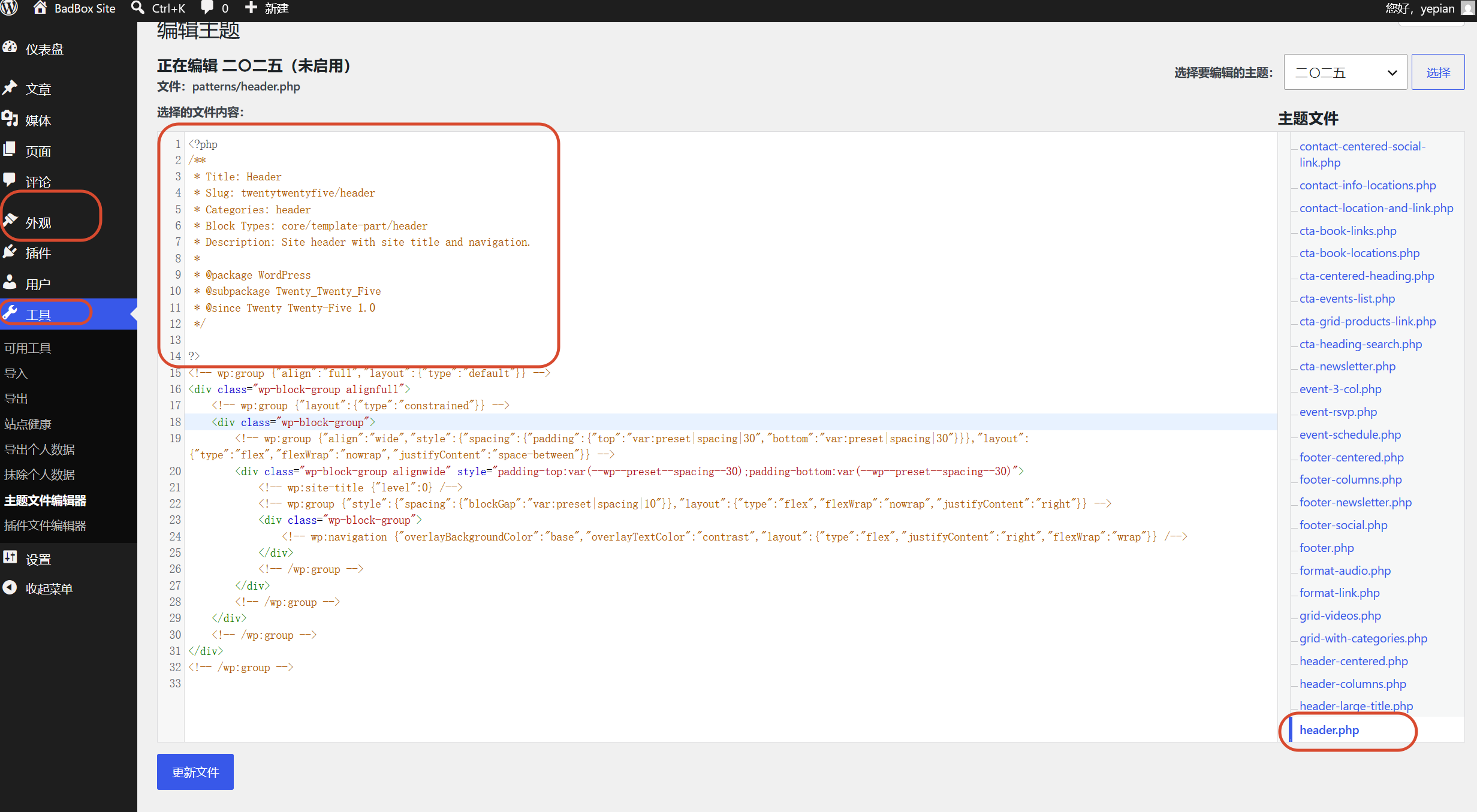1477x812 pixels.
Task: Open the 二〇二五 theme selection dropdown
Action: click(1345, 73)
